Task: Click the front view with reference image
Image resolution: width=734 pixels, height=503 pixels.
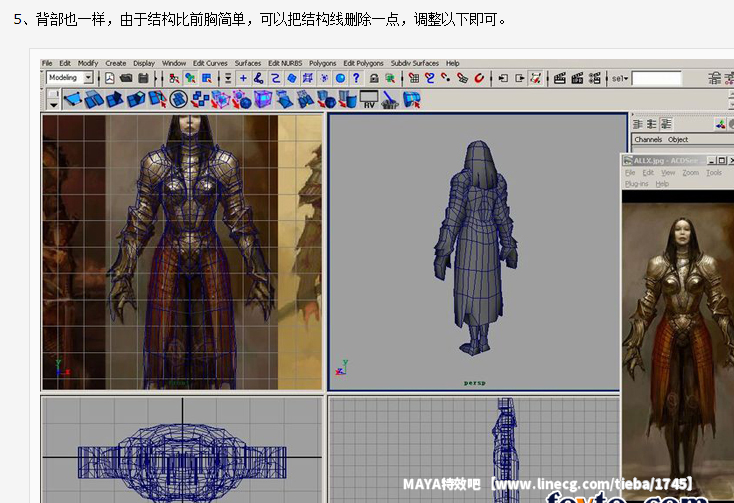Action: click(182, 252)
